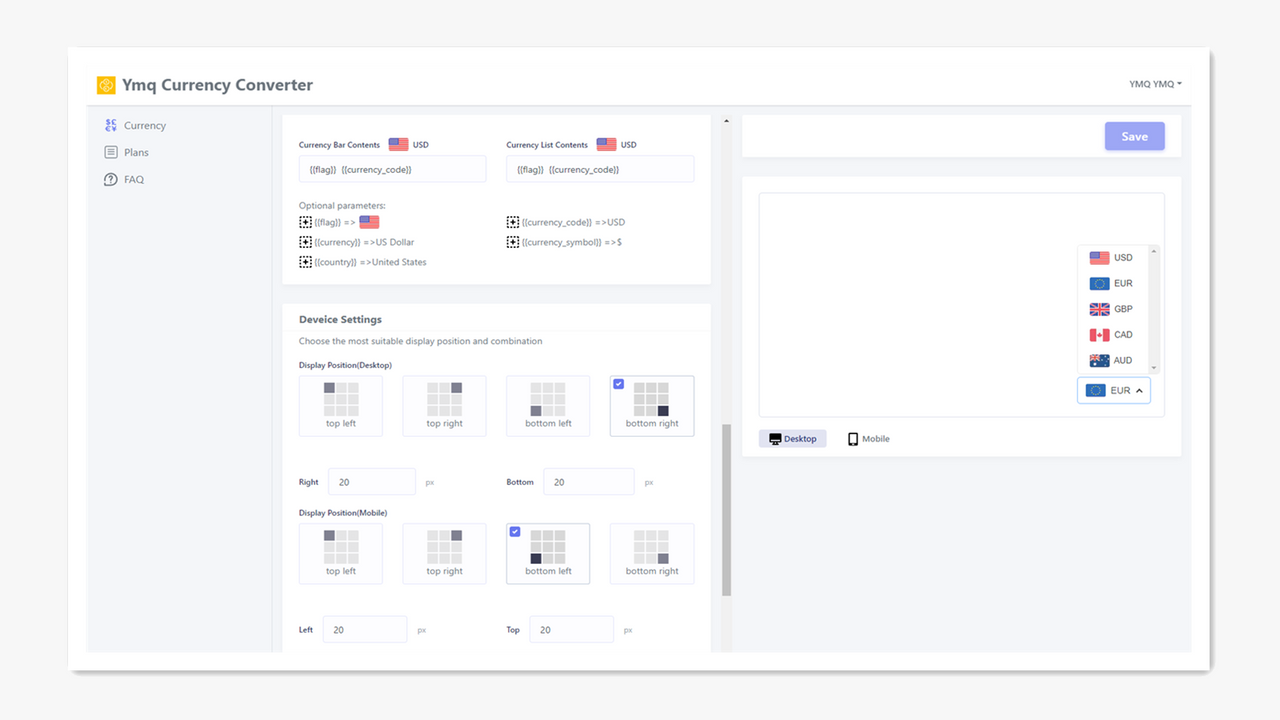Switch preview to Desktop tab
Viewport: 1280px width, 720px height.
click(793, 439)
